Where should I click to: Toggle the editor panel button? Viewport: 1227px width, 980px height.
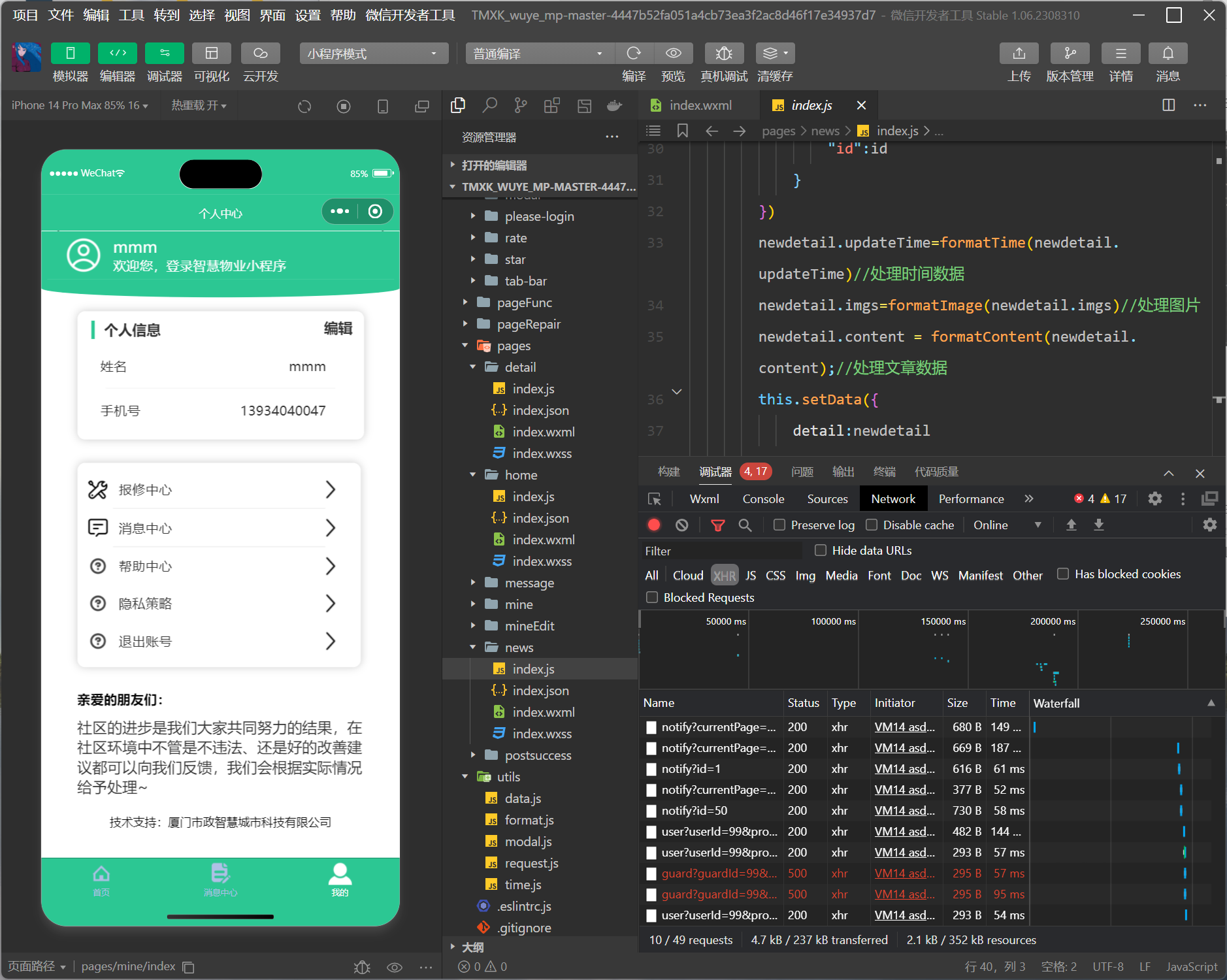[118, 53]
